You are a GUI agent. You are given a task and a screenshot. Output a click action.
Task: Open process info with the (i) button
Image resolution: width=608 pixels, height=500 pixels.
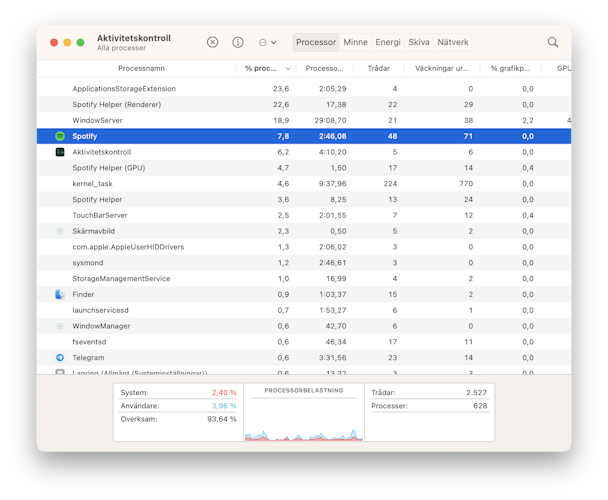pyautogui.click(x=238, y=42)
